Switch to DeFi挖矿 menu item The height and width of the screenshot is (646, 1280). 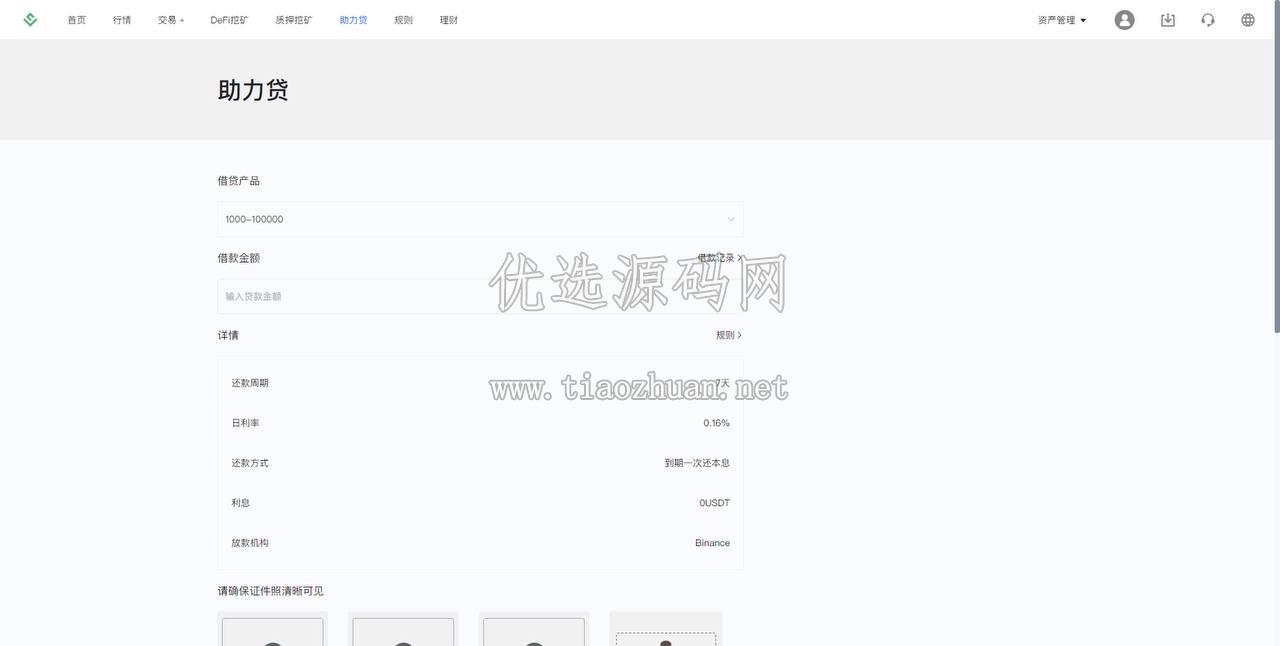tap(229, 20)
